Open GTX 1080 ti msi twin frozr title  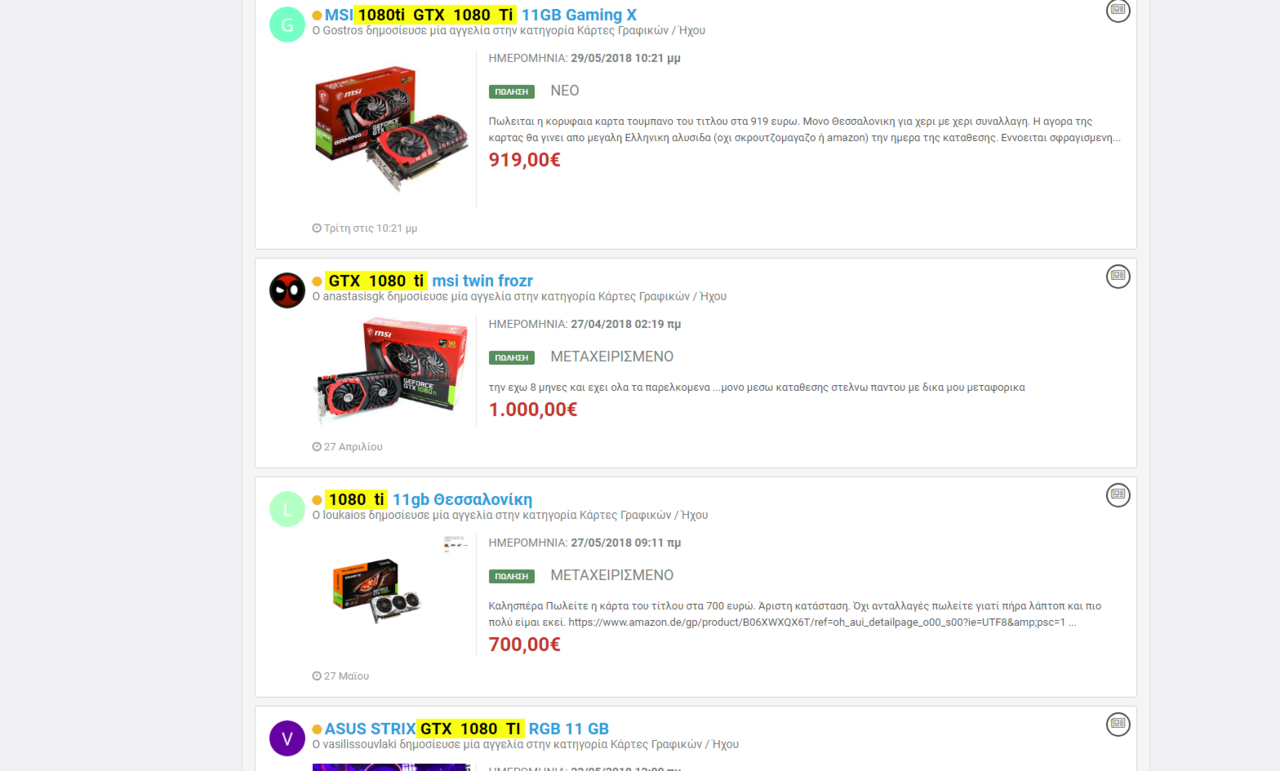click(x=429, y=281)
